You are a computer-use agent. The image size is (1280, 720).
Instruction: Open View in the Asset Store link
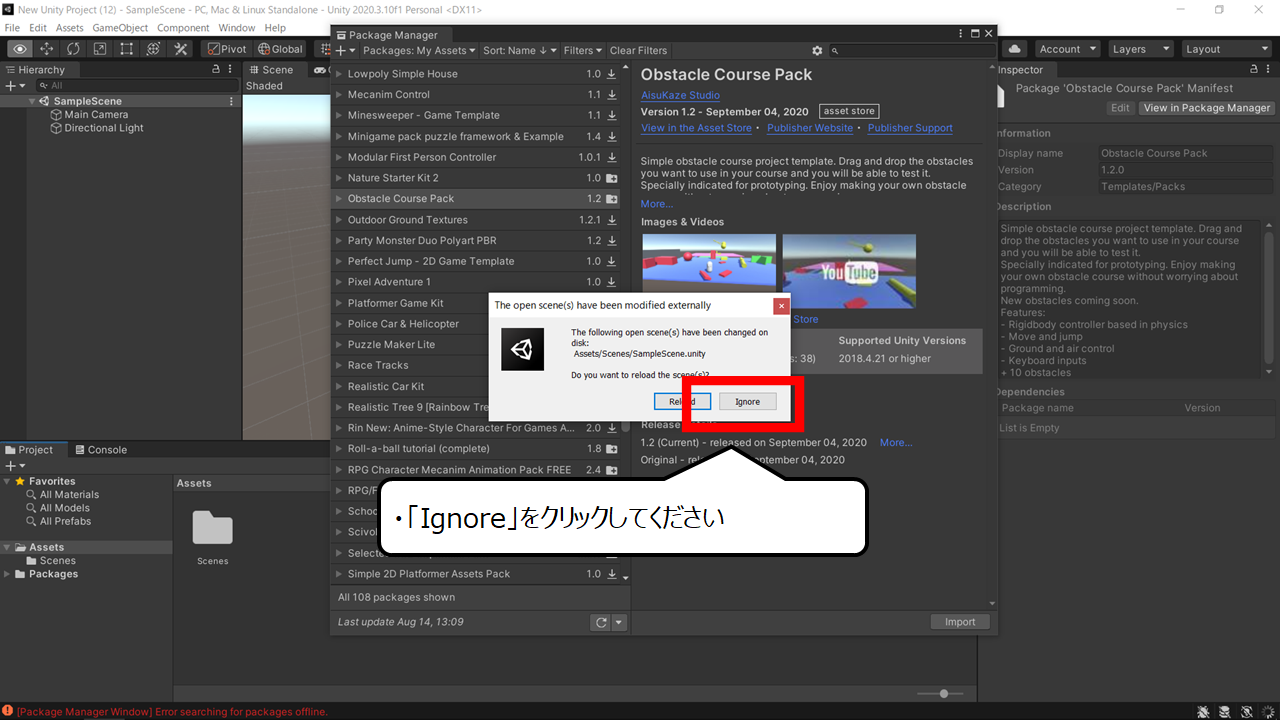[x=696, y=128]
